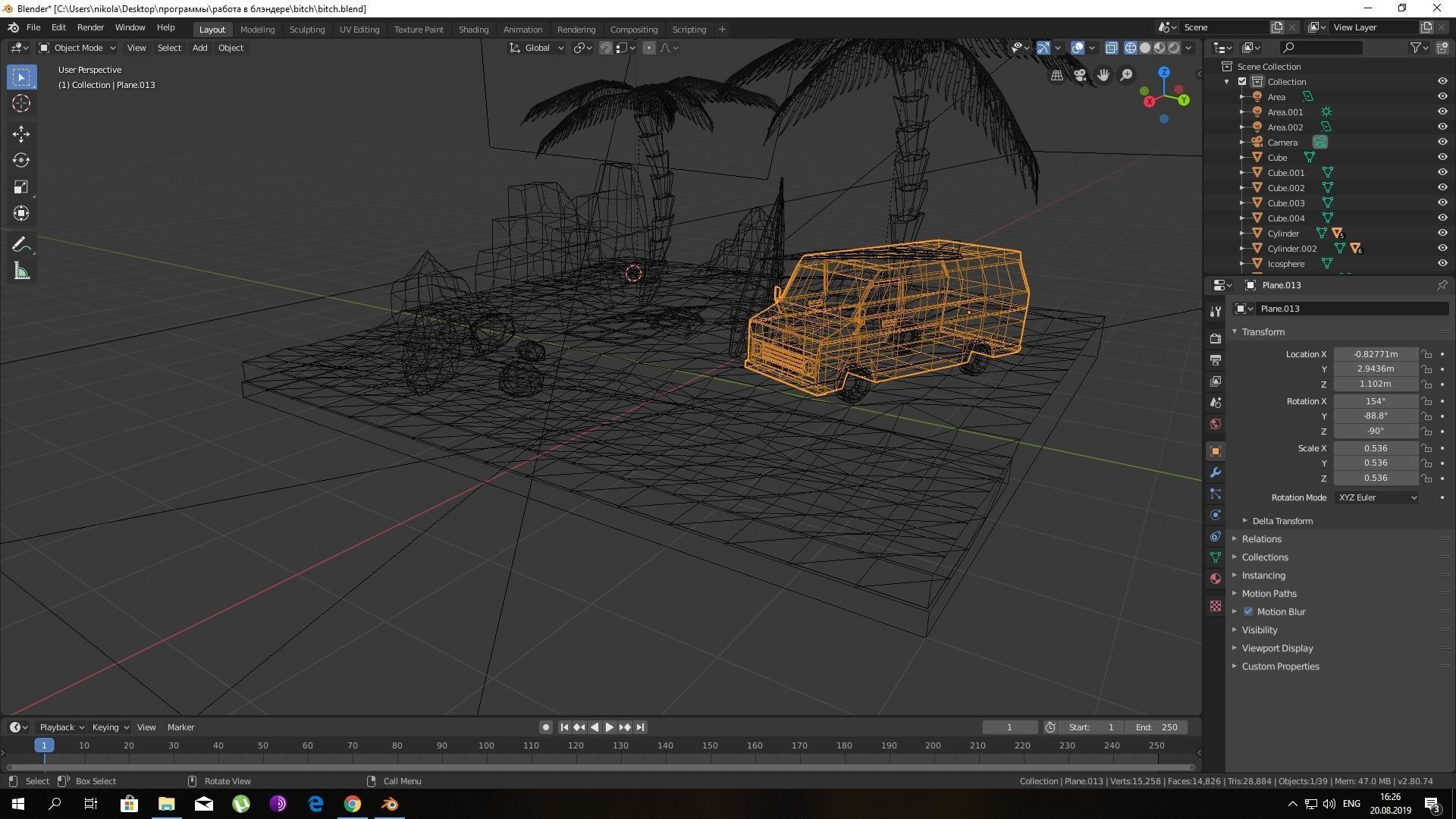Open the Global orientation dropdown

pos(536,48)
